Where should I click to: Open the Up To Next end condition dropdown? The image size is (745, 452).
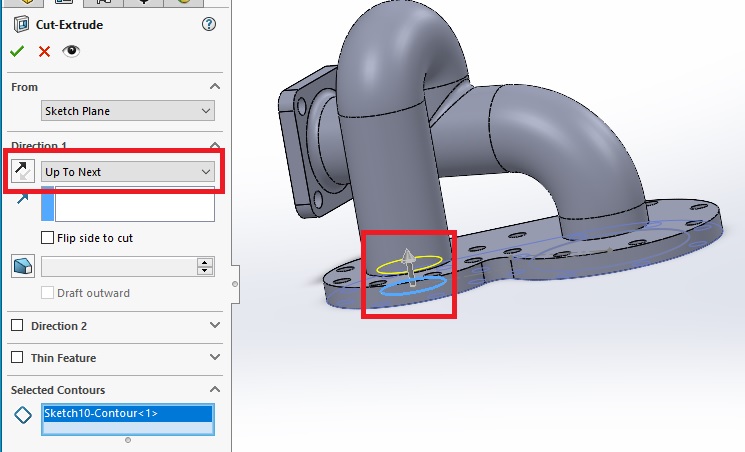[127, 172]
